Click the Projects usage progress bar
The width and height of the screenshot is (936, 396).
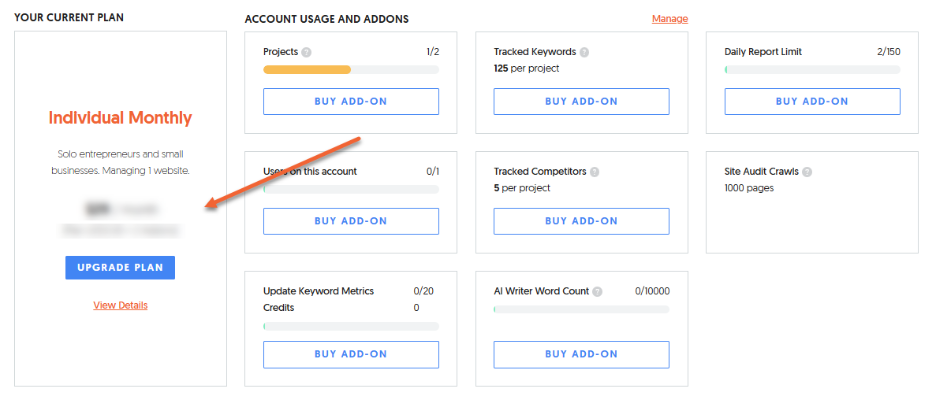(351, 70)
